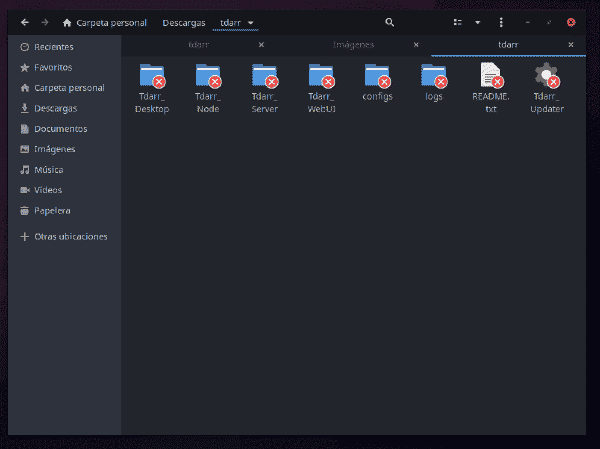Maximize the file manager window
The height and width of the screenshot is (449, 600).
(x=549, y=23)
